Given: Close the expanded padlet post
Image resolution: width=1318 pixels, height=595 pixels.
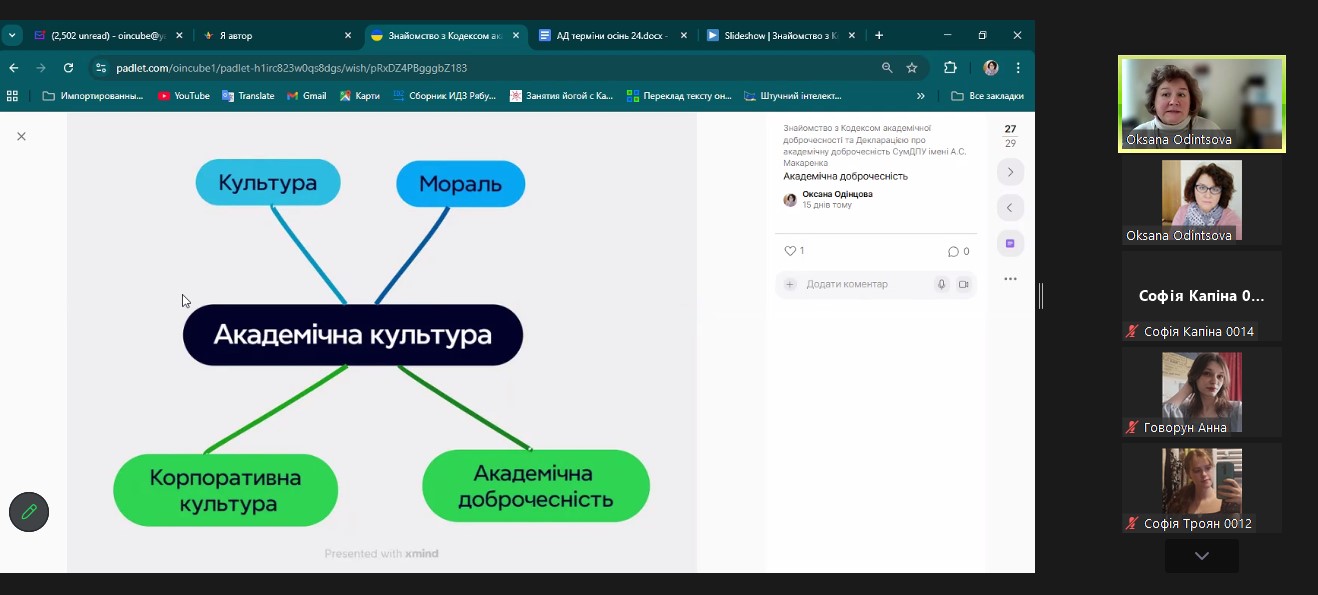Looking at the screenshot, I should pyautogui.click(x=21, y=136).
